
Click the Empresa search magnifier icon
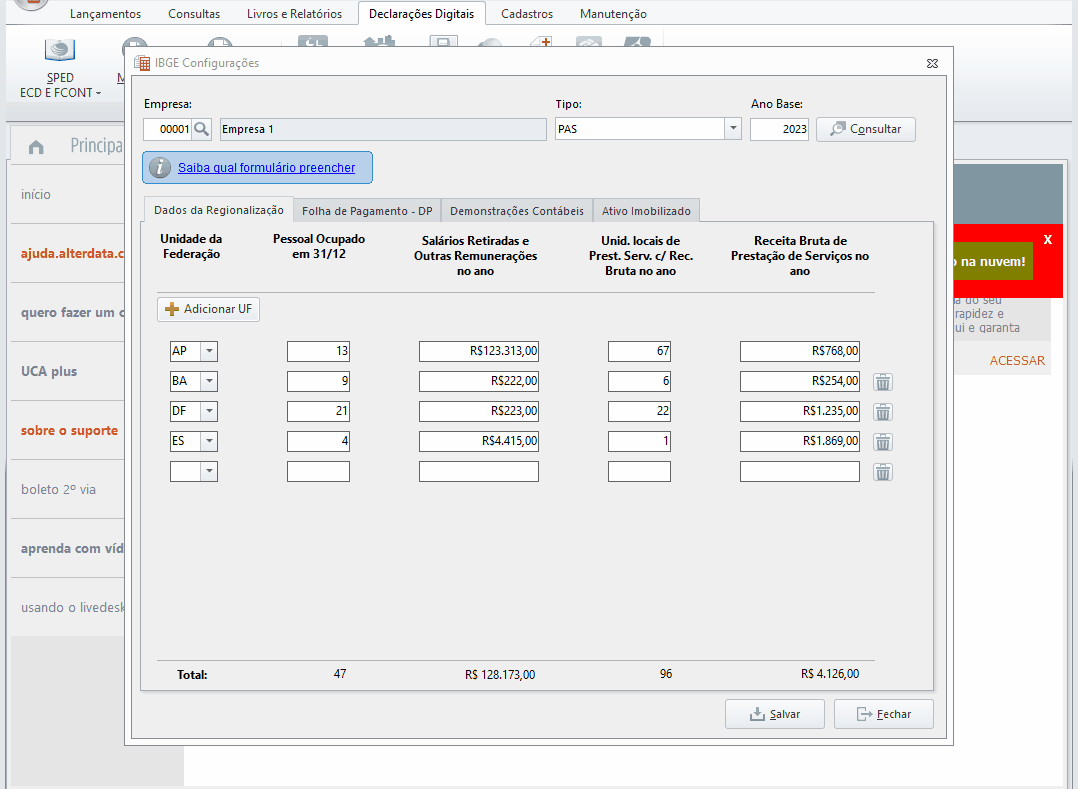[201, 129]
